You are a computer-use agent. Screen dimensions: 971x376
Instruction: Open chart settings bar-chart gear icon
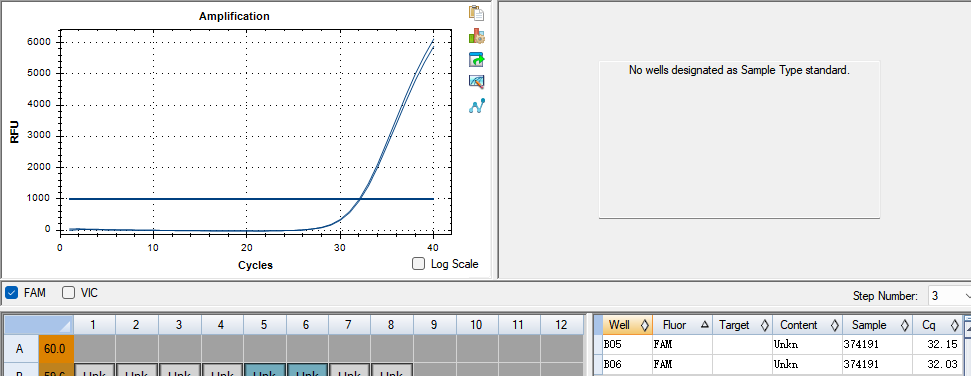tap(476, 36)
